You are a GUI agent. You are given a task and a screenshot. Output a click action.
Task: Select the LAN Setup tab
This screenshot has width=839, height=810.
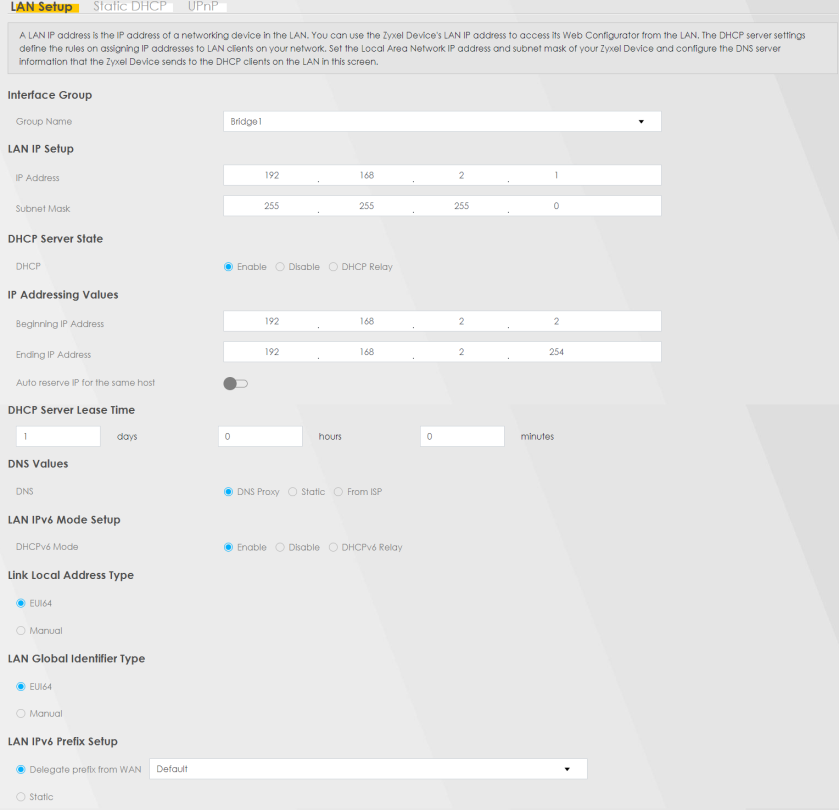pyautogui.click(x=41, y=7)
